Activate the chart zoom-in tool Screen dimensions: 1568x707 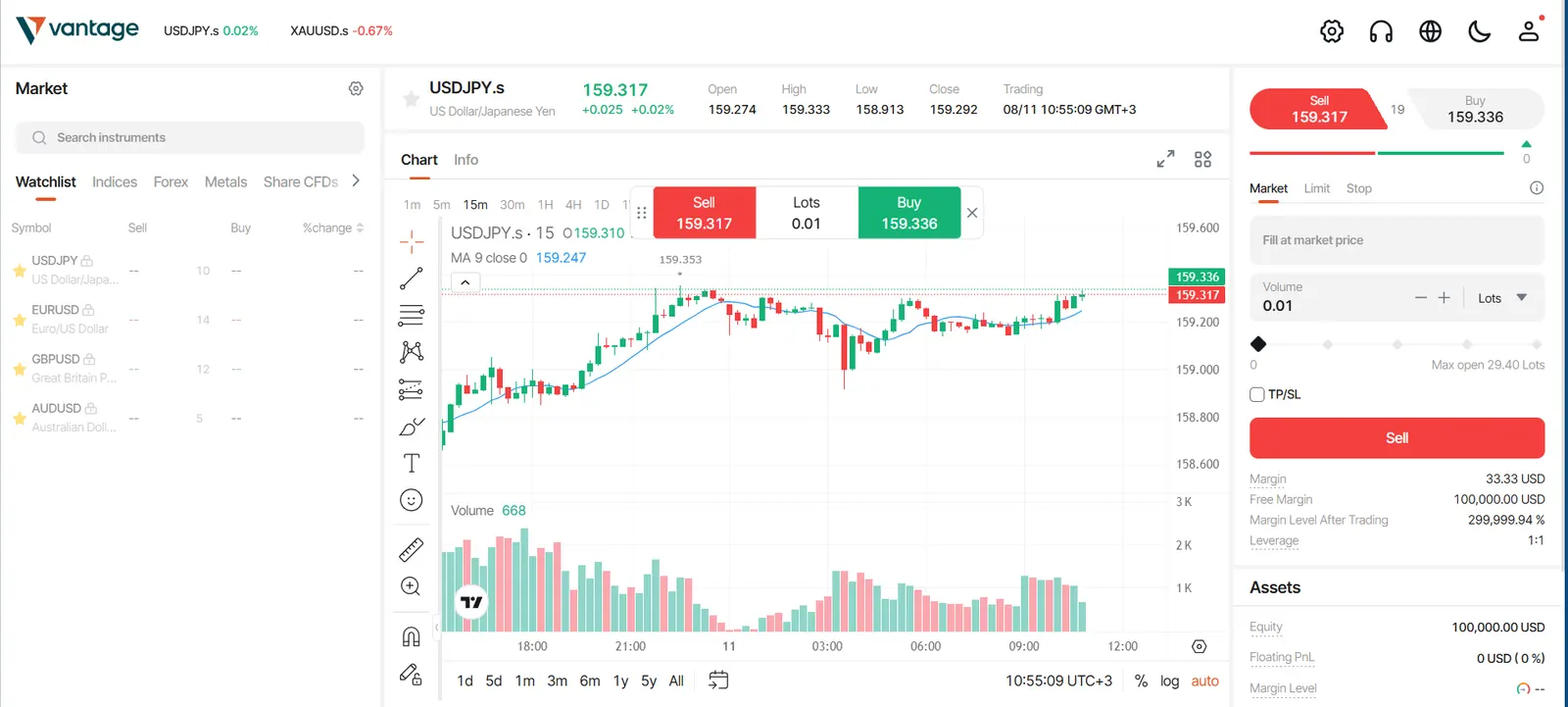(x=412, y=586)
